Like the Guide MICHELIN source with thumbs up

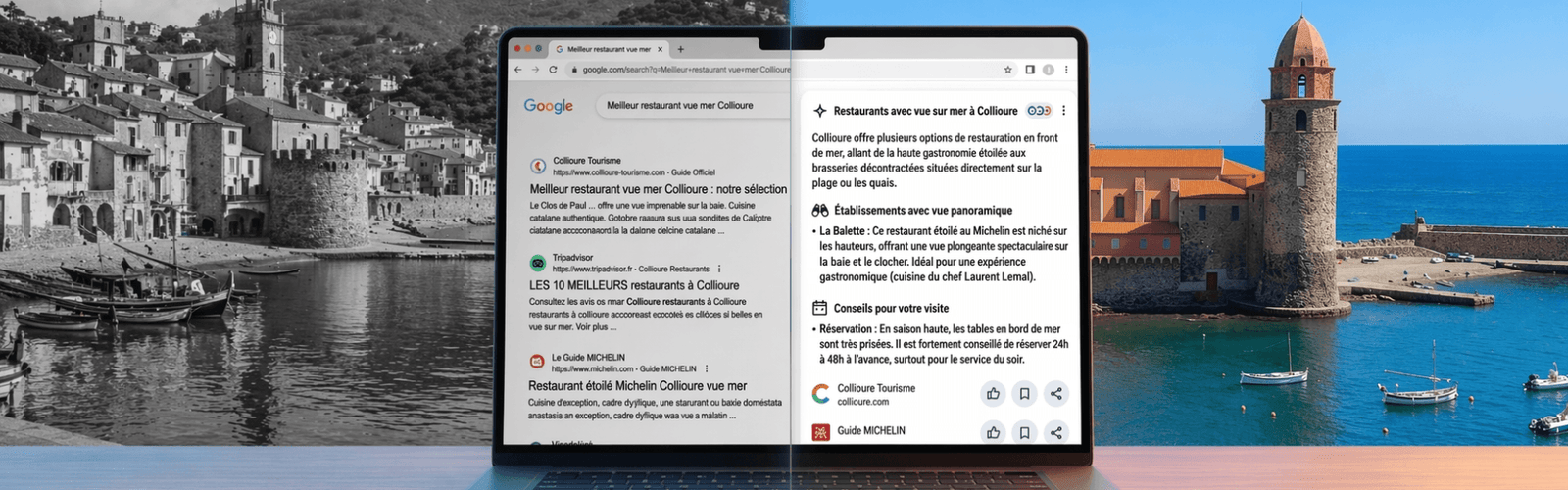tap(994, 432)
